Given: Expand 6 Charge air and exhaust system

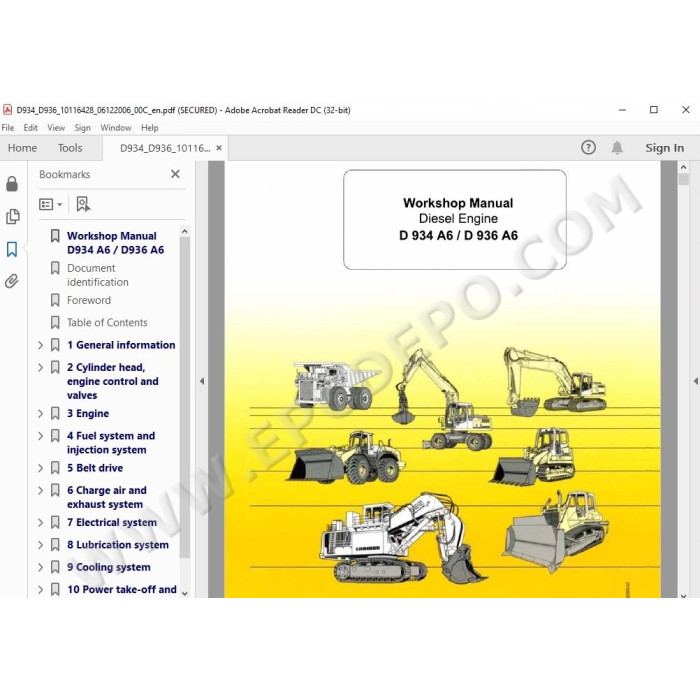Looking at the screenshot, I should (x=40, y=491).
